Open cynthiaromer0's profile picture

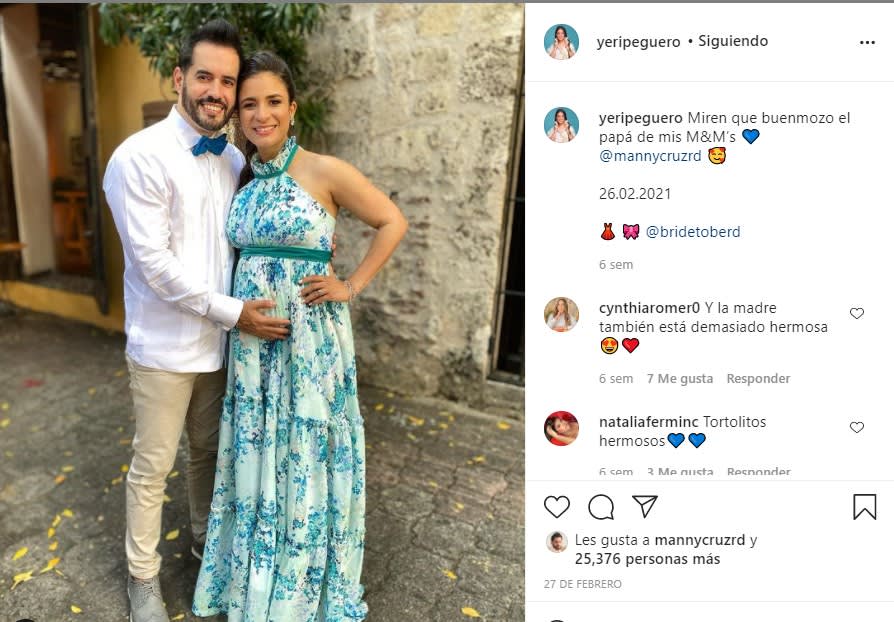click(561, 314)
